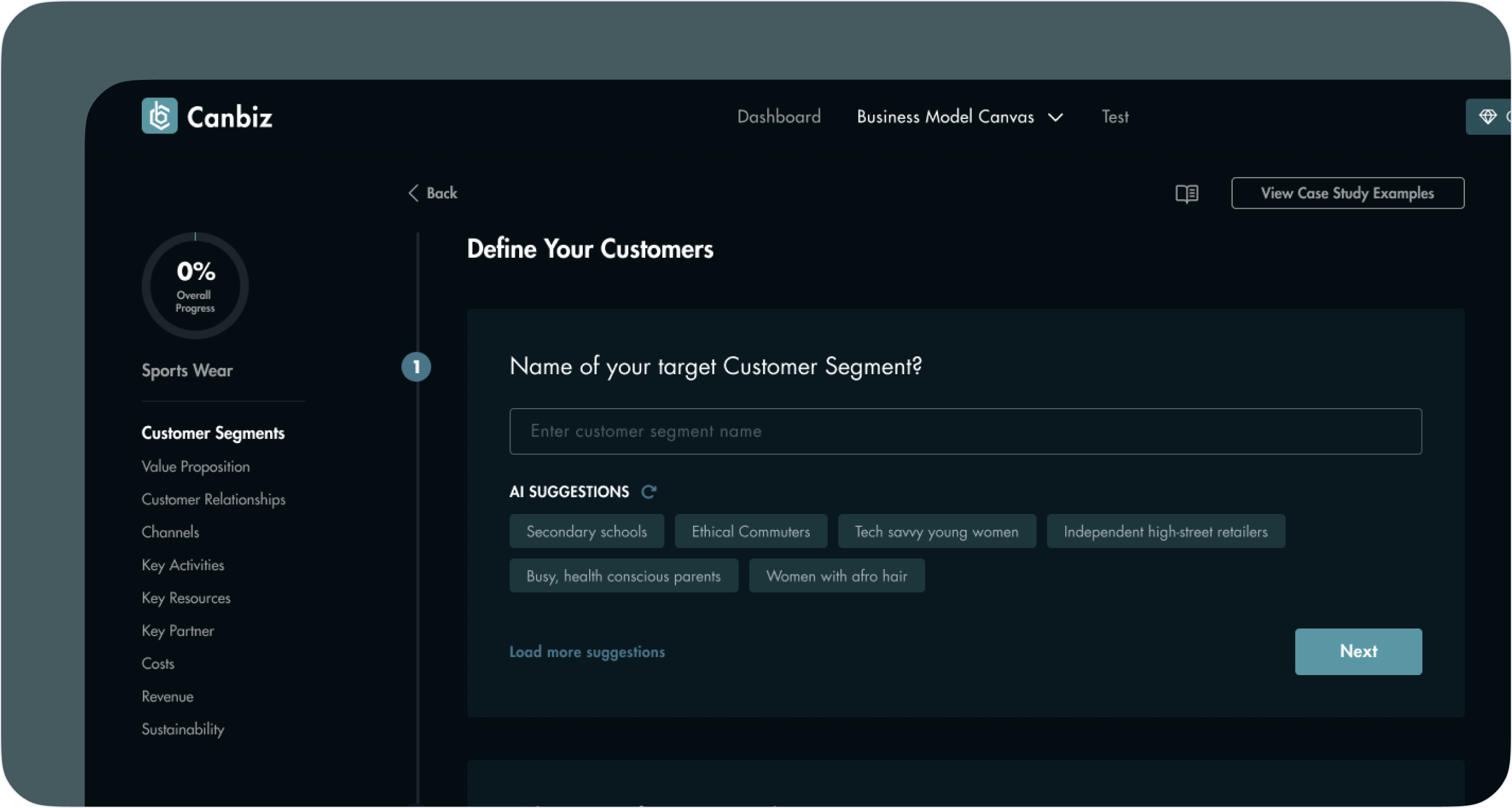Screen dimensions: 1512x808
Task: Choose Tech savvy young women suggestion
Action: pos(936,532)
